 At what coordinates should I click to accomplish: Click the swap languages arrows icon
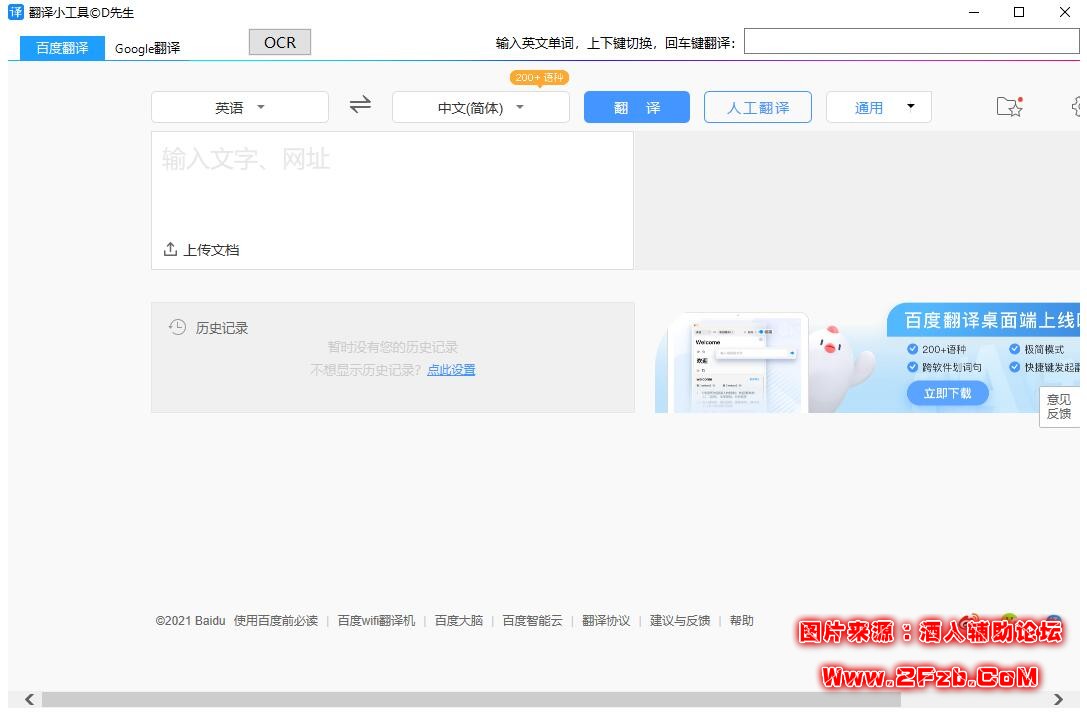(x=360, y=105)
